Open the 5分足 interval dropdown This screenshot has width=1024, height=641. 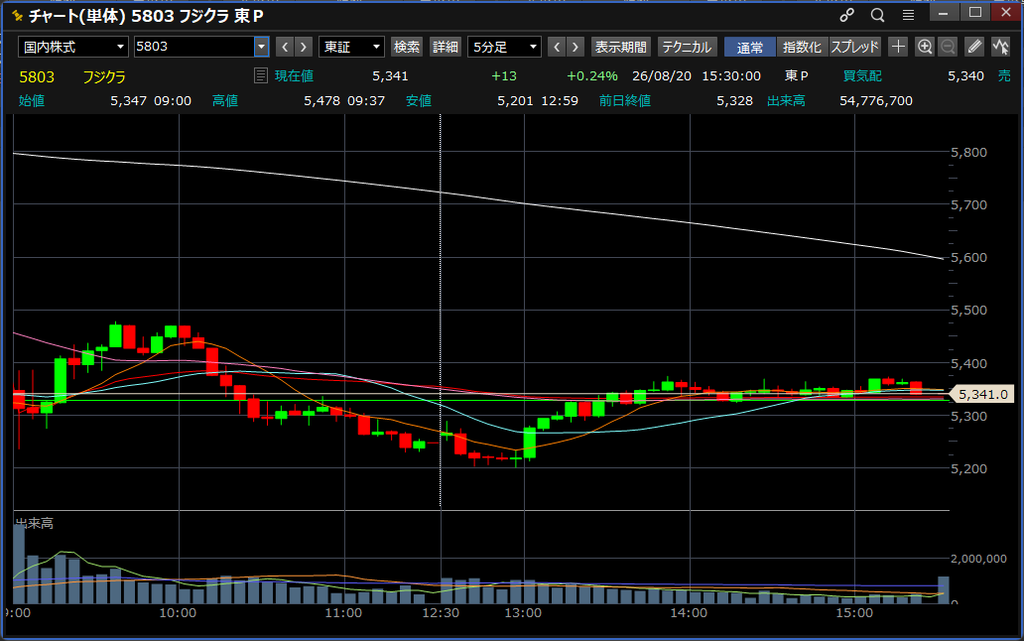pos(504,47)
